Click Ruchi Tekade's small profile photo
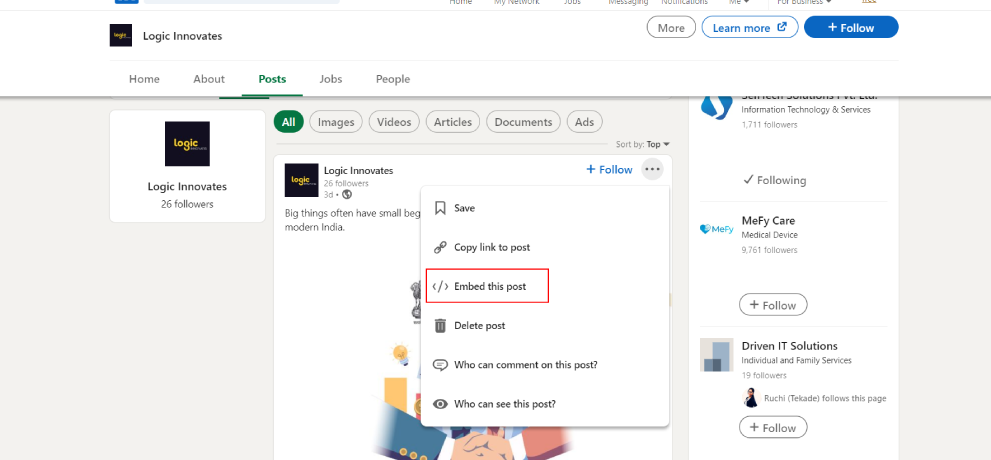 [751, 398]
